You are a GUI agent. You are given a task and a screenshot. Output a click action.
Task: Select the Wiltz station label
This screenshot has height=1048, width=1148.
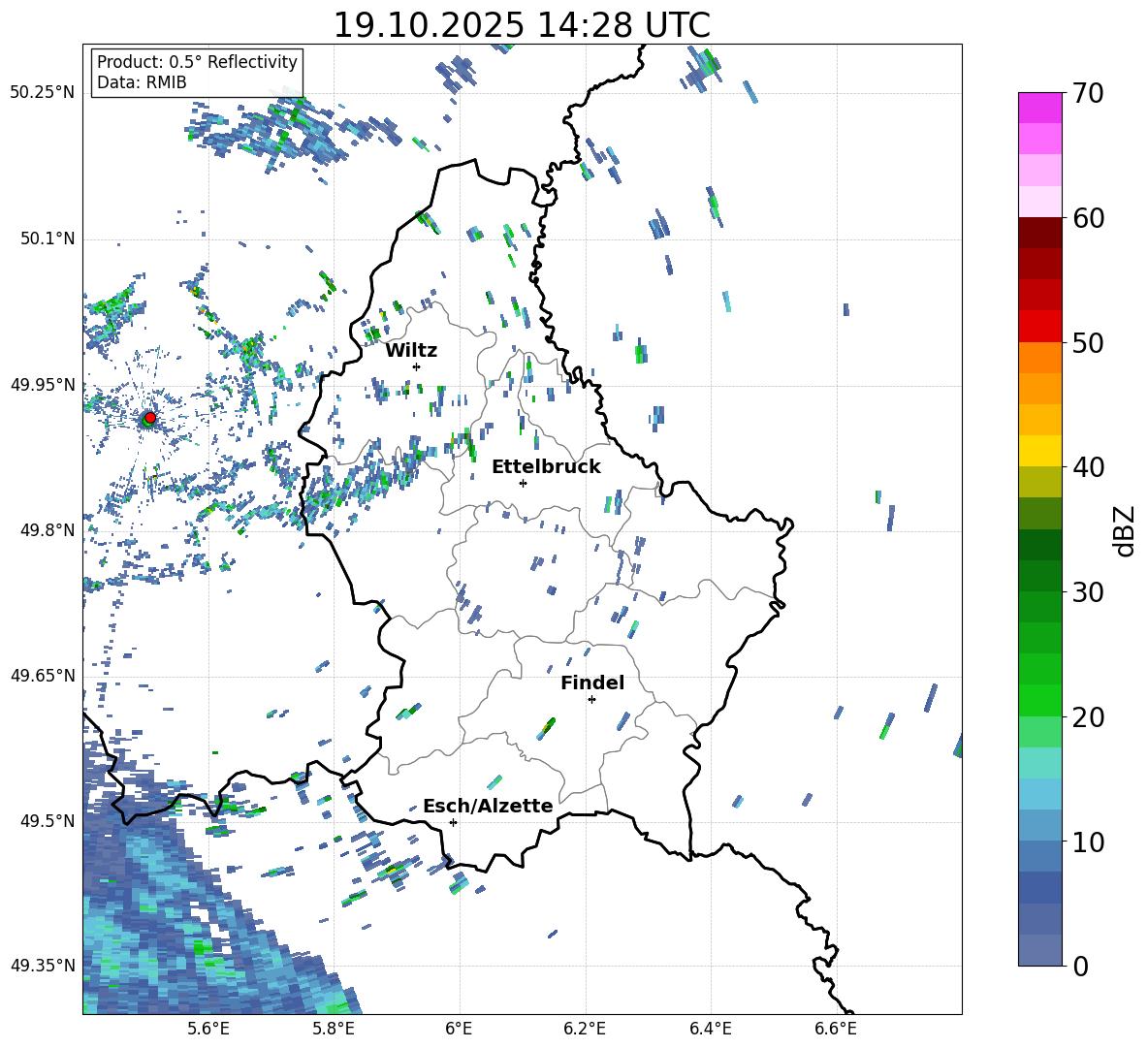point(411,351)
